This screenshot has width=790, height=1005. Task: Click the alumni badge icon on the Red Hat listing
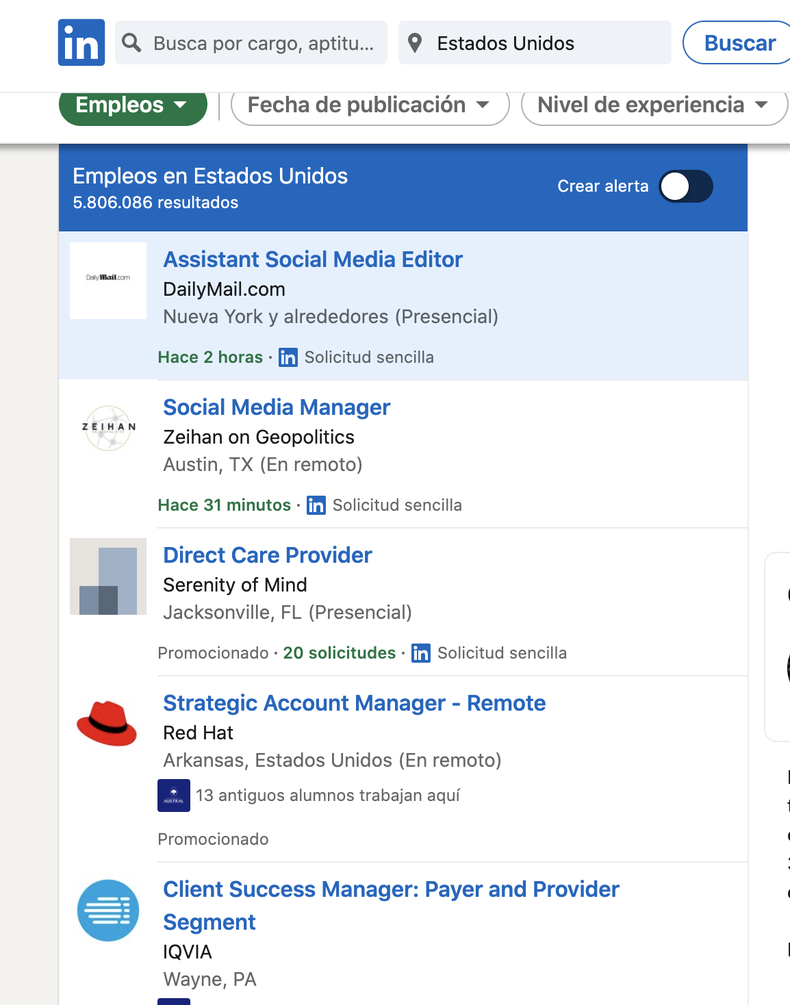tap(173, 795)
